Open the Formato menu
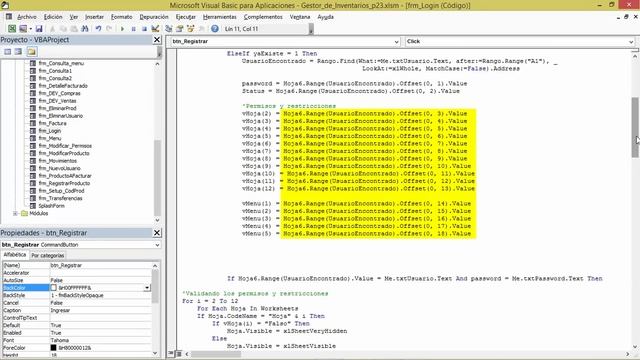 click(x=121, y=17)
